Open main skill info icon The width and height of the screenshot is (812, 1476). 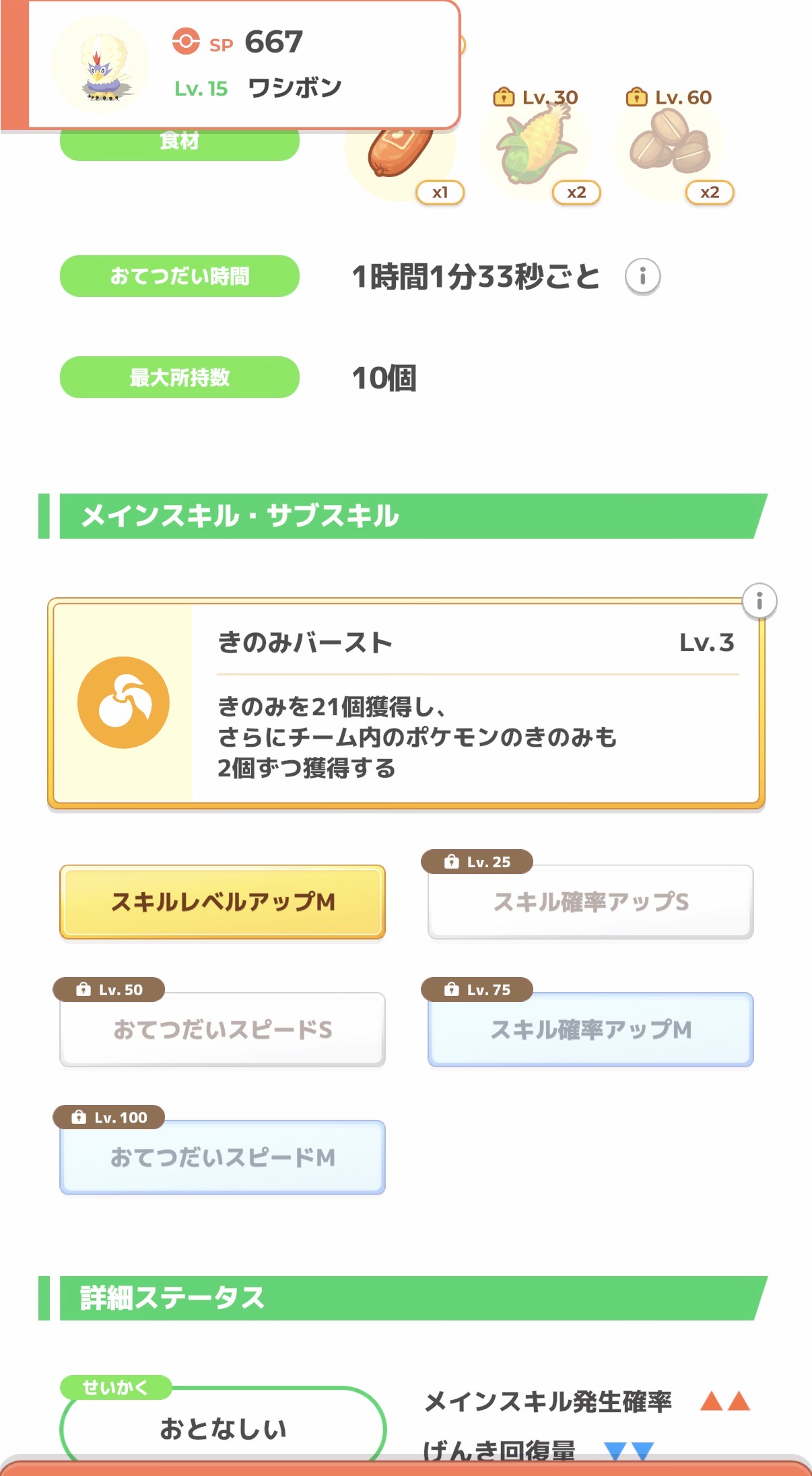click(x=759, y=601)
